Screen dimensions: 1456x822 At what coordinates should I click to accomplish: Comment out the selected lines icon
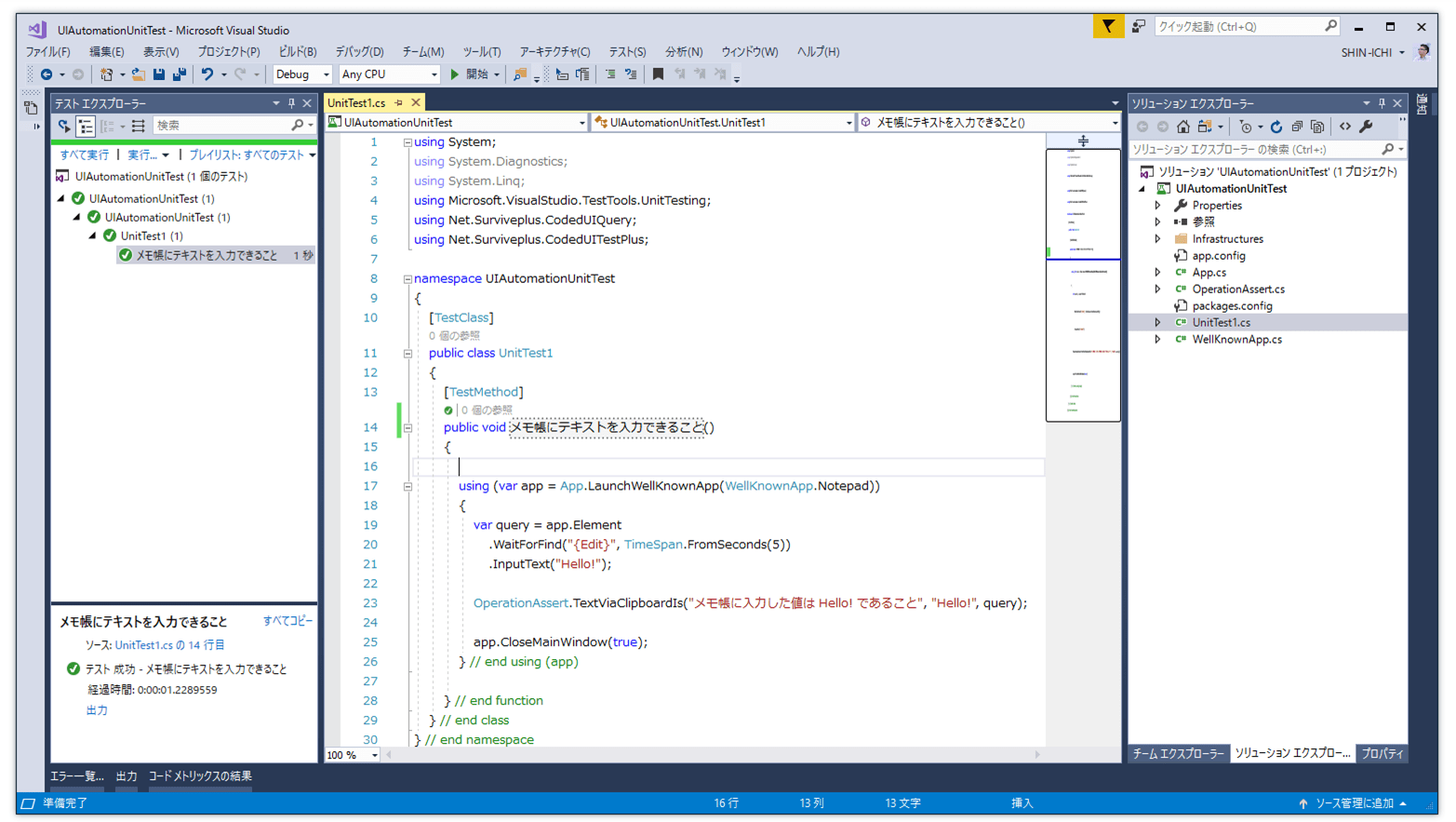tap(610, 74)
